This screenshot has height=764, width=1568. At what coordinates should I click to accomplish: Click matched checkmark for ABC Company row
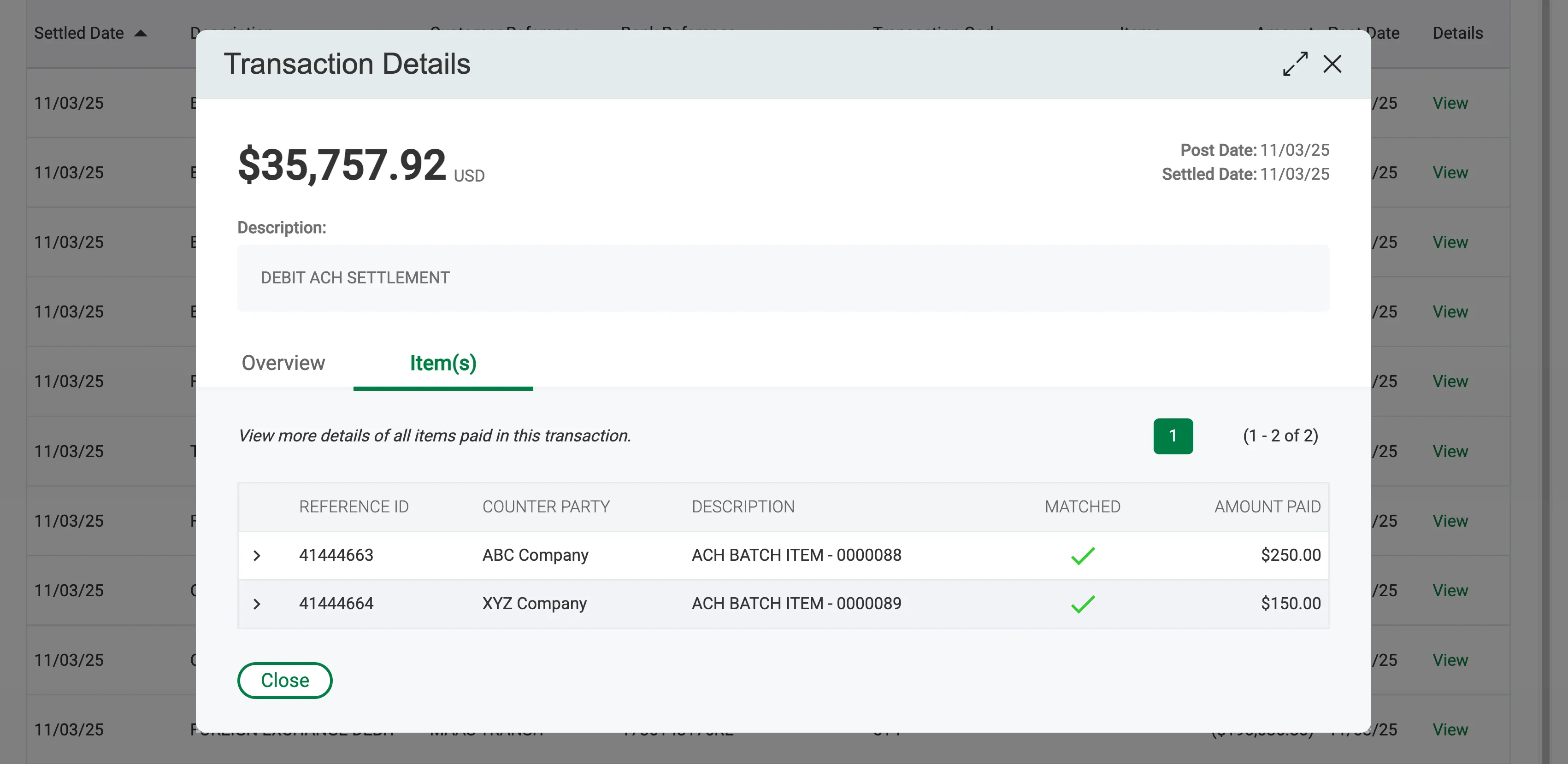click(1083, 555)
